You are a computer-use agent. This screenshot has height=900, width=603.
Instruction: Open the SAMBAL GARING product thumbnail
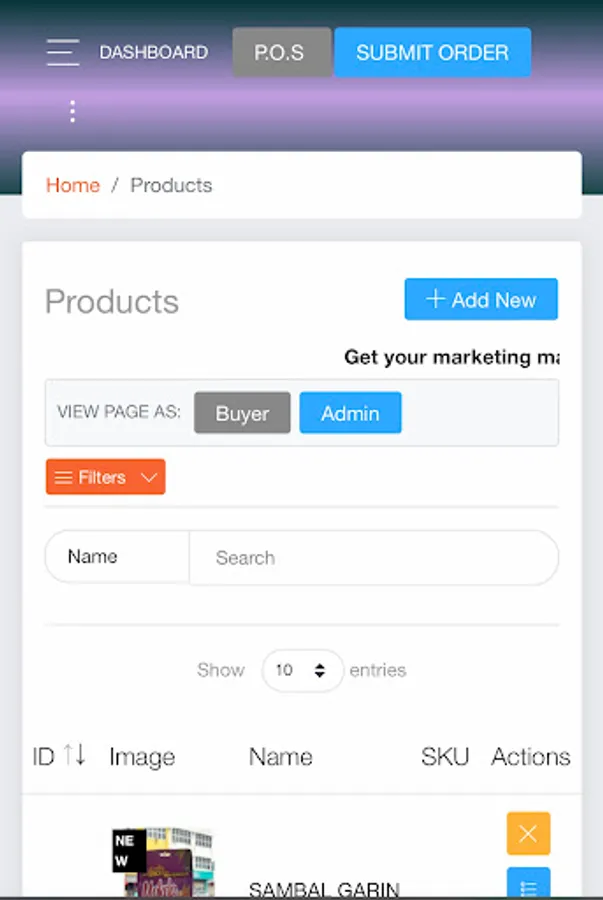(164, 862)
